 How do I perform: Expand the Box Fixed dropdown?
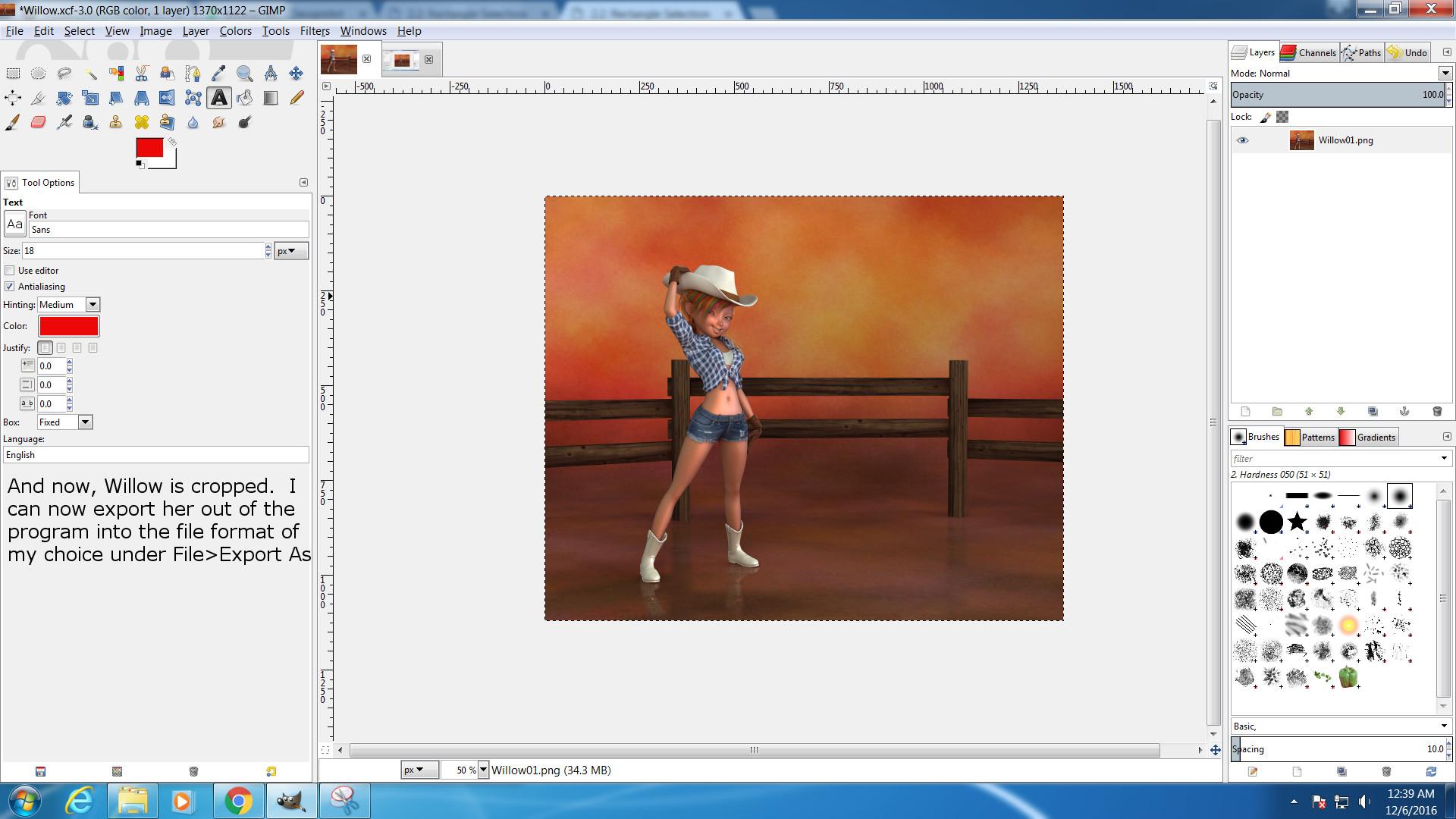click(85, 422)
